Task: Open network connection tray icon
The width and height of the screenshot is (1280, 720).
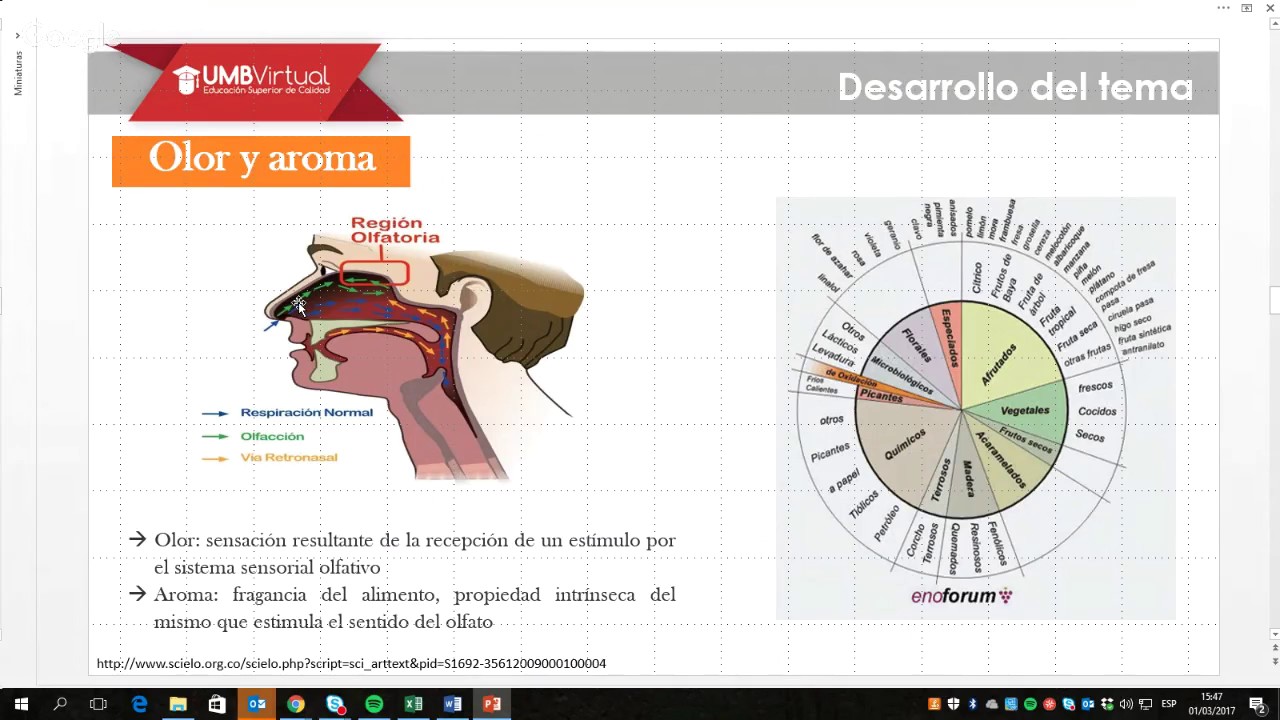Action: 1146,704
